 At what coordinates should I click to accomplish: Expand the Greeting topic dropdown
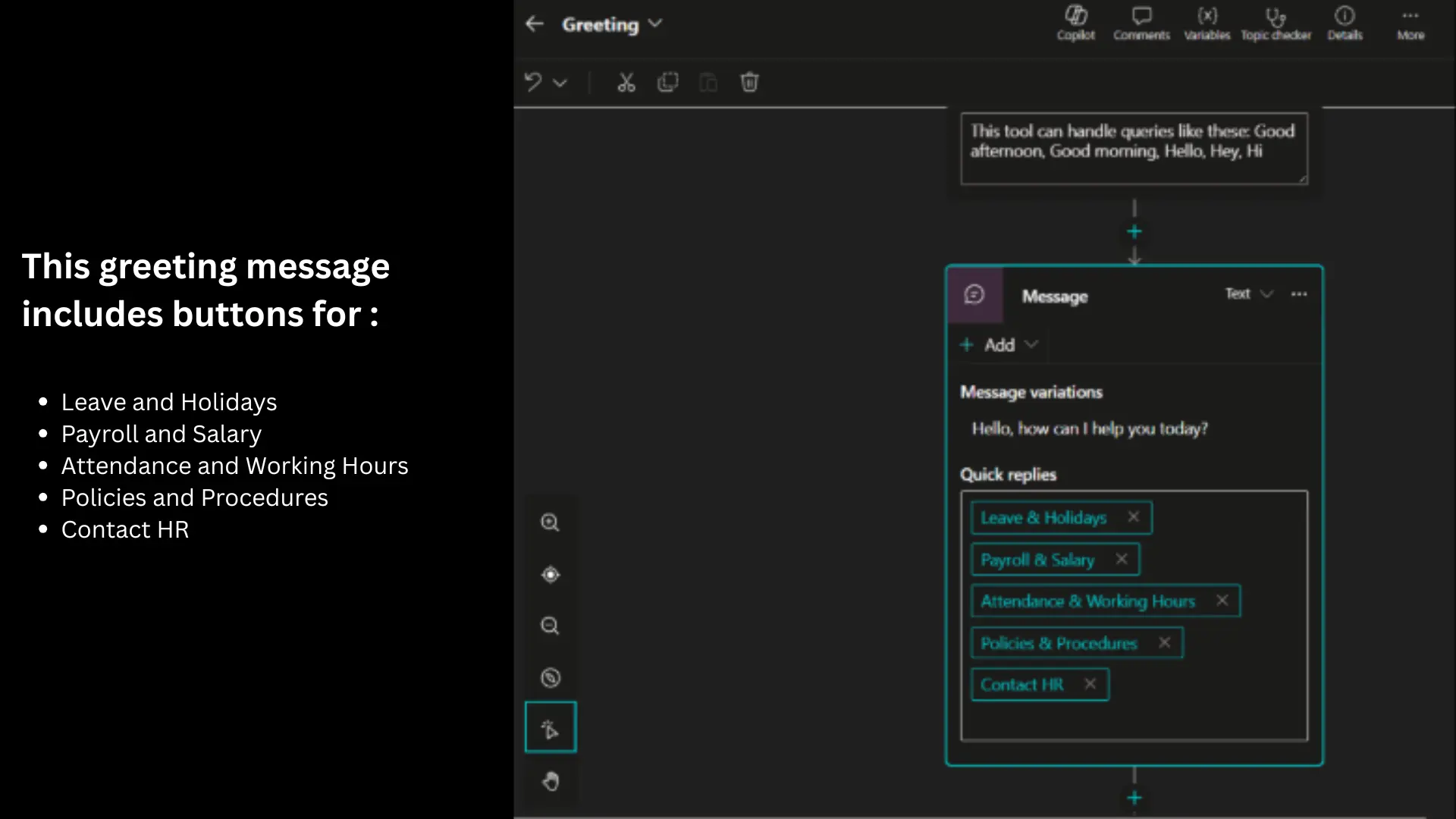pos(656,24)
